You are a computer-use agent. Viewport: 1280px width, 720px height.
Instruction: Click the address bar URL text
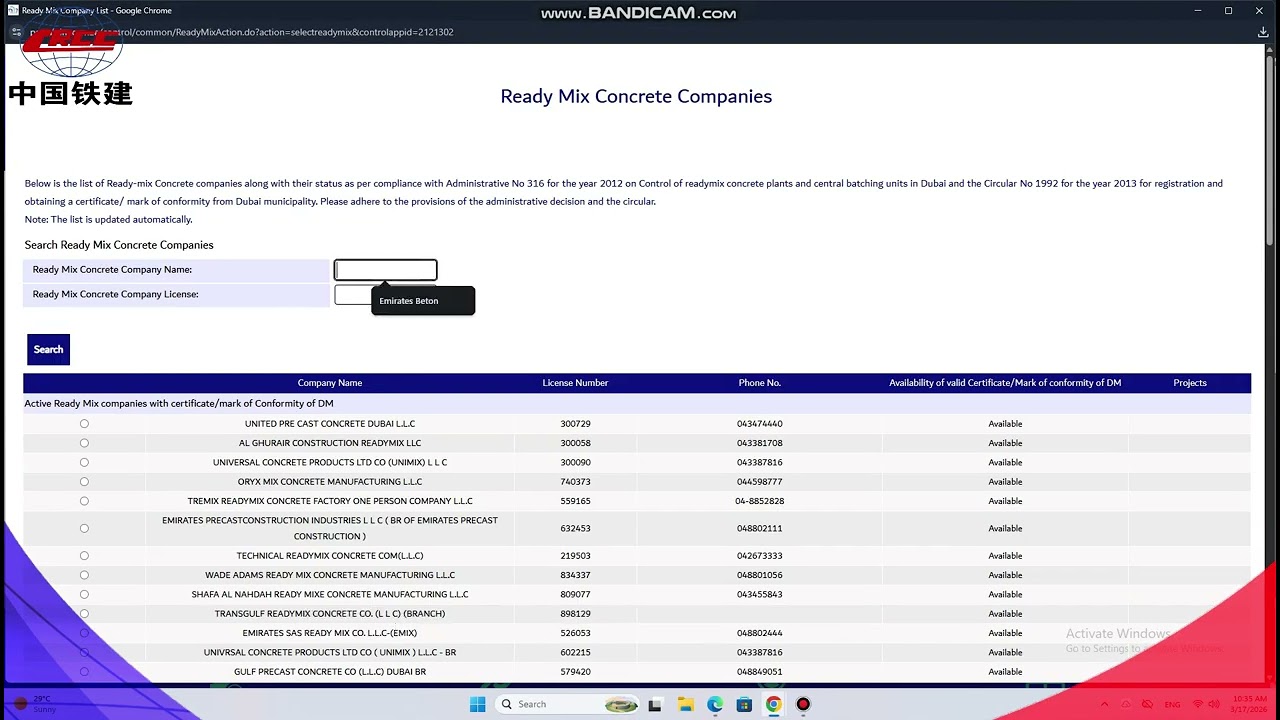(242, 32)
